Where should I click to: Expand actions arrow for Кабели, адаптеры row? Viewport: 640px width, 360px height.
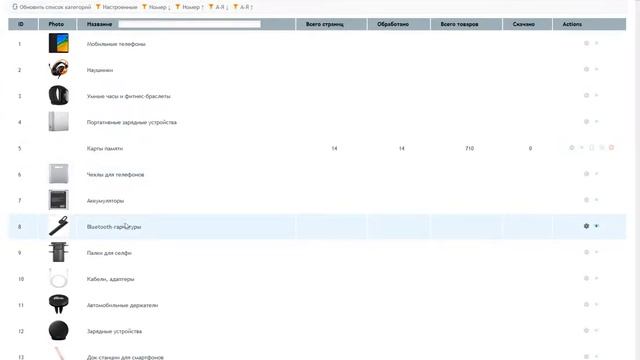pos(597,278)
